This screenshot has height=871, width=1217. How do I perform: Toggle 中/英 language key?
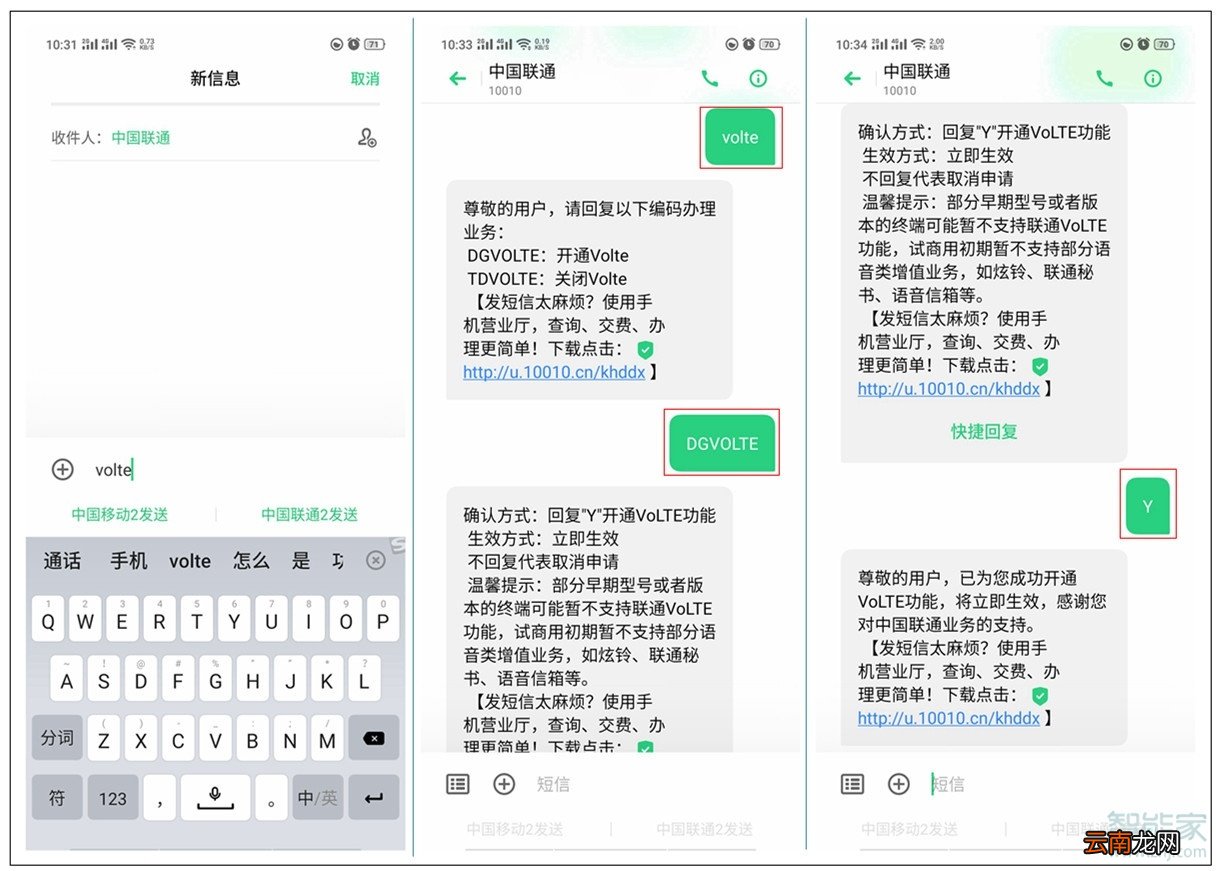[318, 797]
